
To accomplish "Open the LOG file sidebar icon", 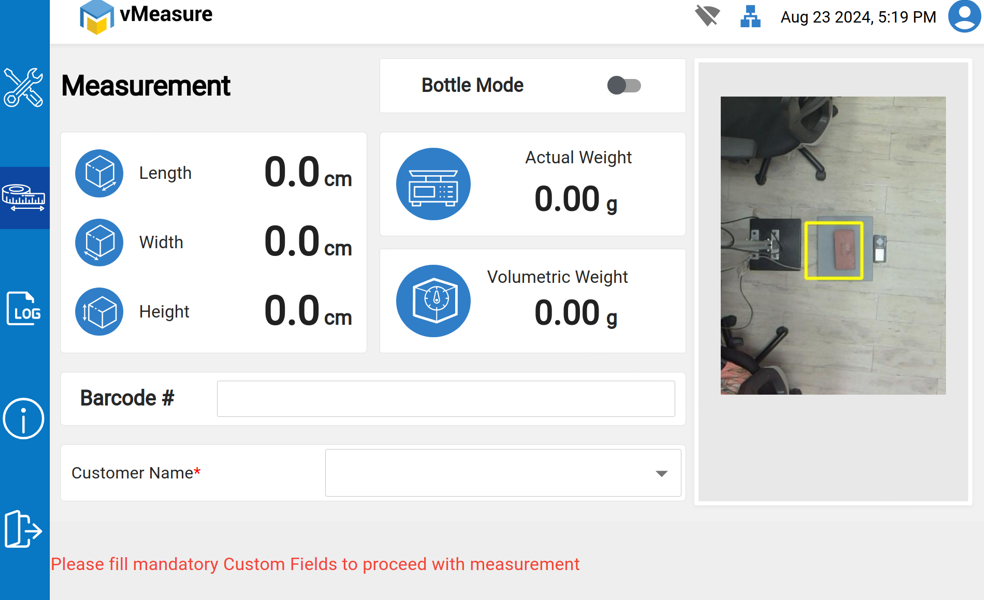I will pyautogui.click(x=23, y=308).
